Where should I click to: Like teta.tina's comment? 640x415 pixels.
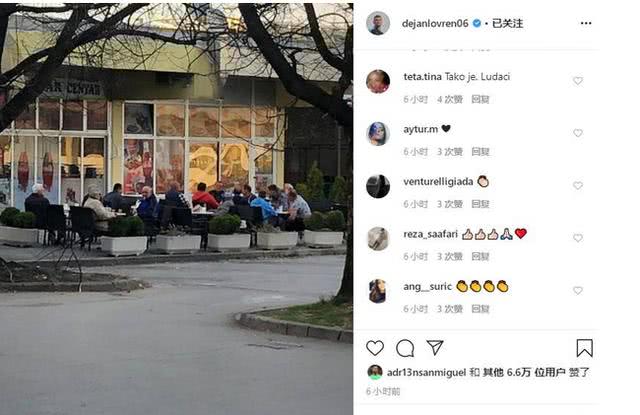[x=578, y=81]
